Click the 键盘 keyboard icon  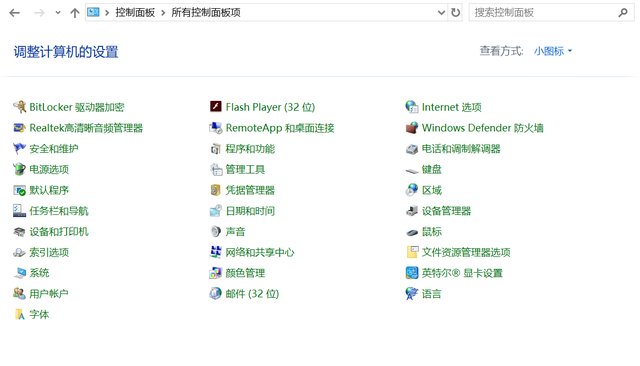tap(412, 170)
